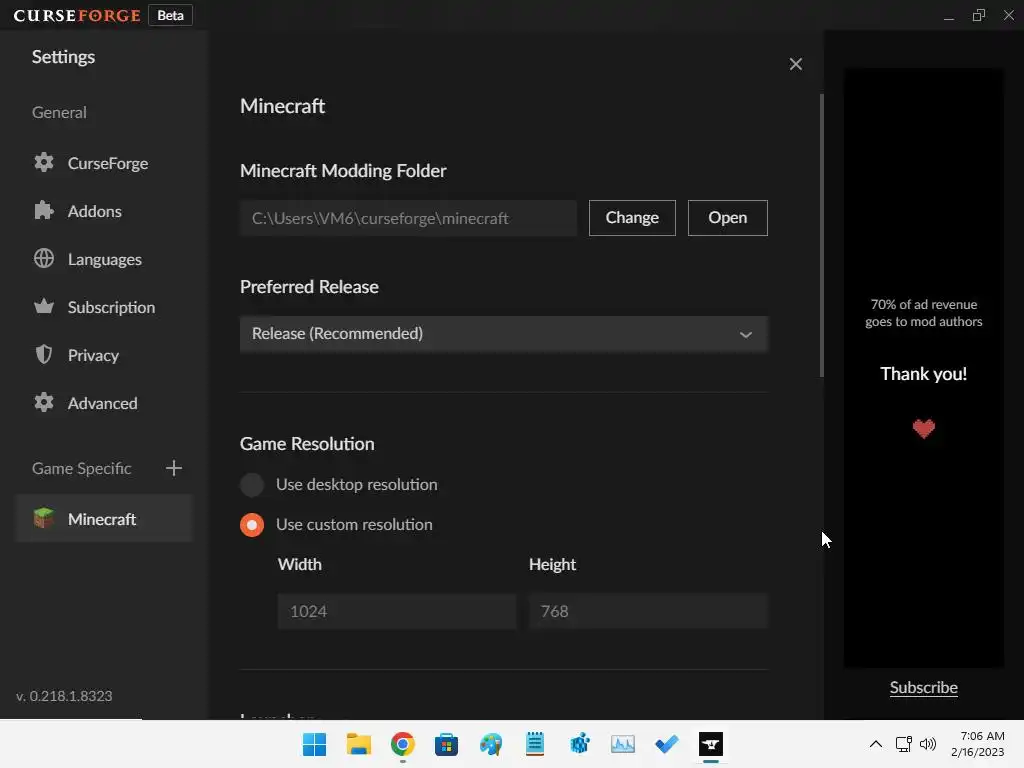
Task: Click the 'Game Specific' heading
Action: pyautogui.click(x=82, y=468)
